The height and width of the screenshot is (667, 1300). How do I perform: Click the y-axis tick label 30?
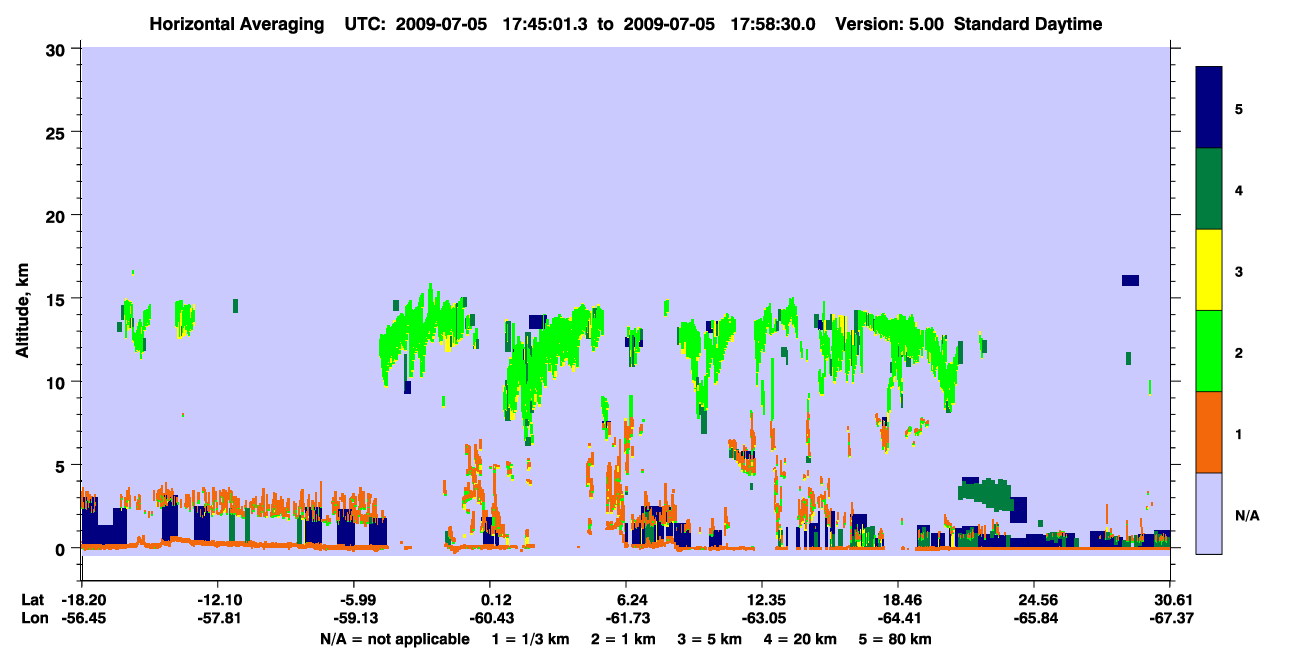(58, 49)
